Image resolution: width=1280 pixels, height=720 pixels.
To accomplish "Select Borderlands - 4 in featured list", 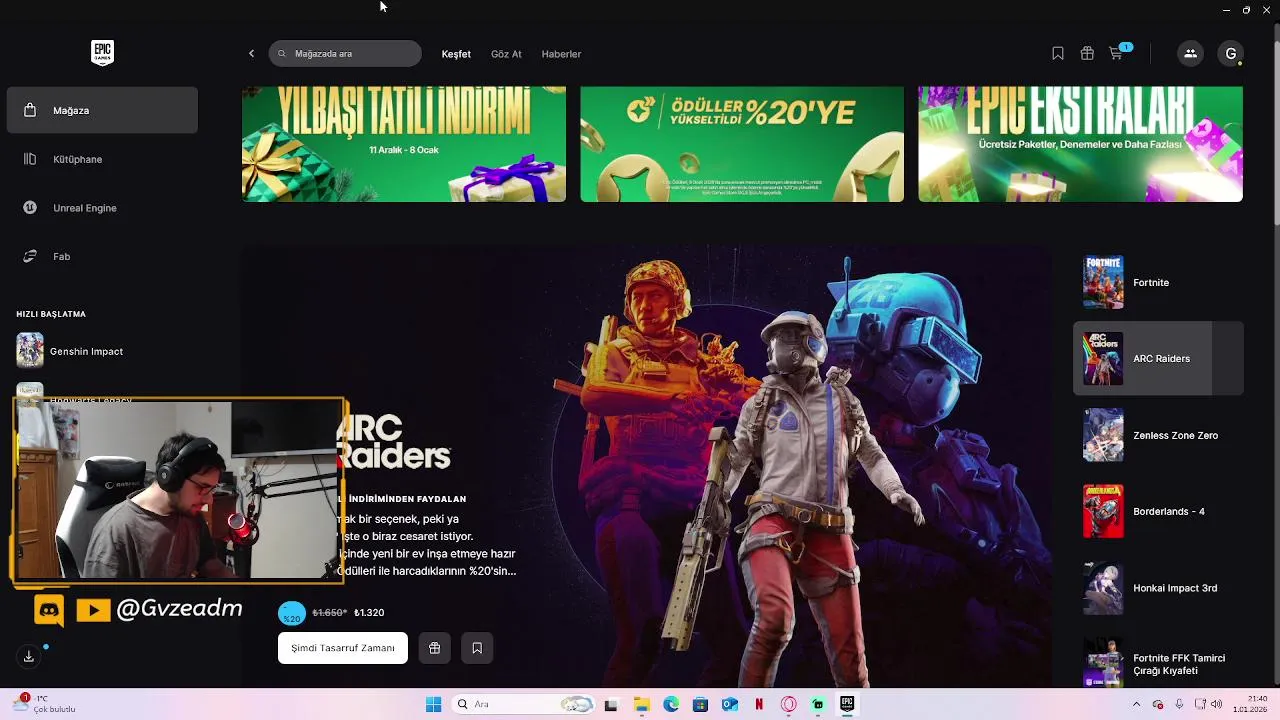I will click(x=1158, y=511).
